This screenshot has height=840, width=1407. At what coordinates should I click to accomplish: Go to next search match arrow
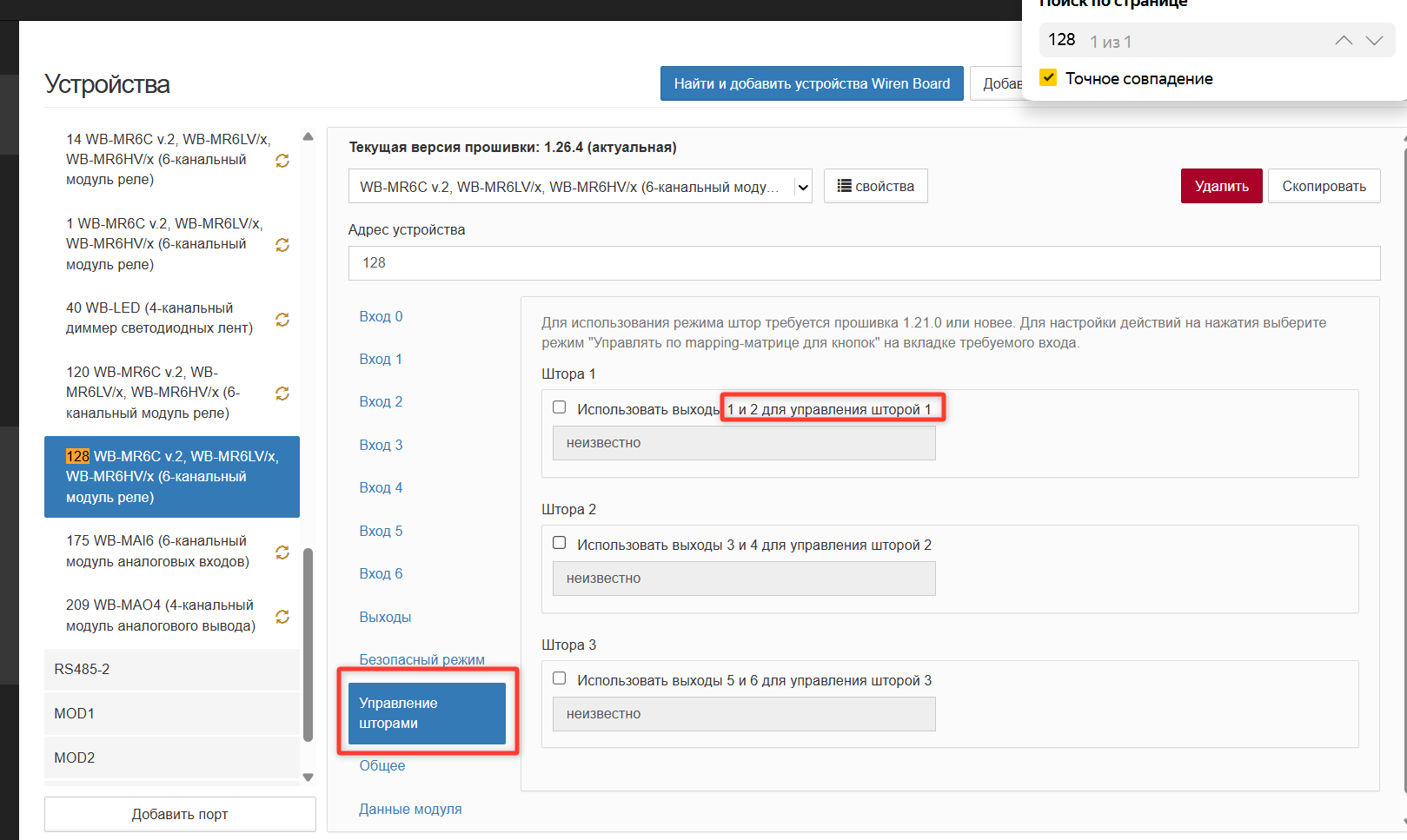pos(1374,41)
